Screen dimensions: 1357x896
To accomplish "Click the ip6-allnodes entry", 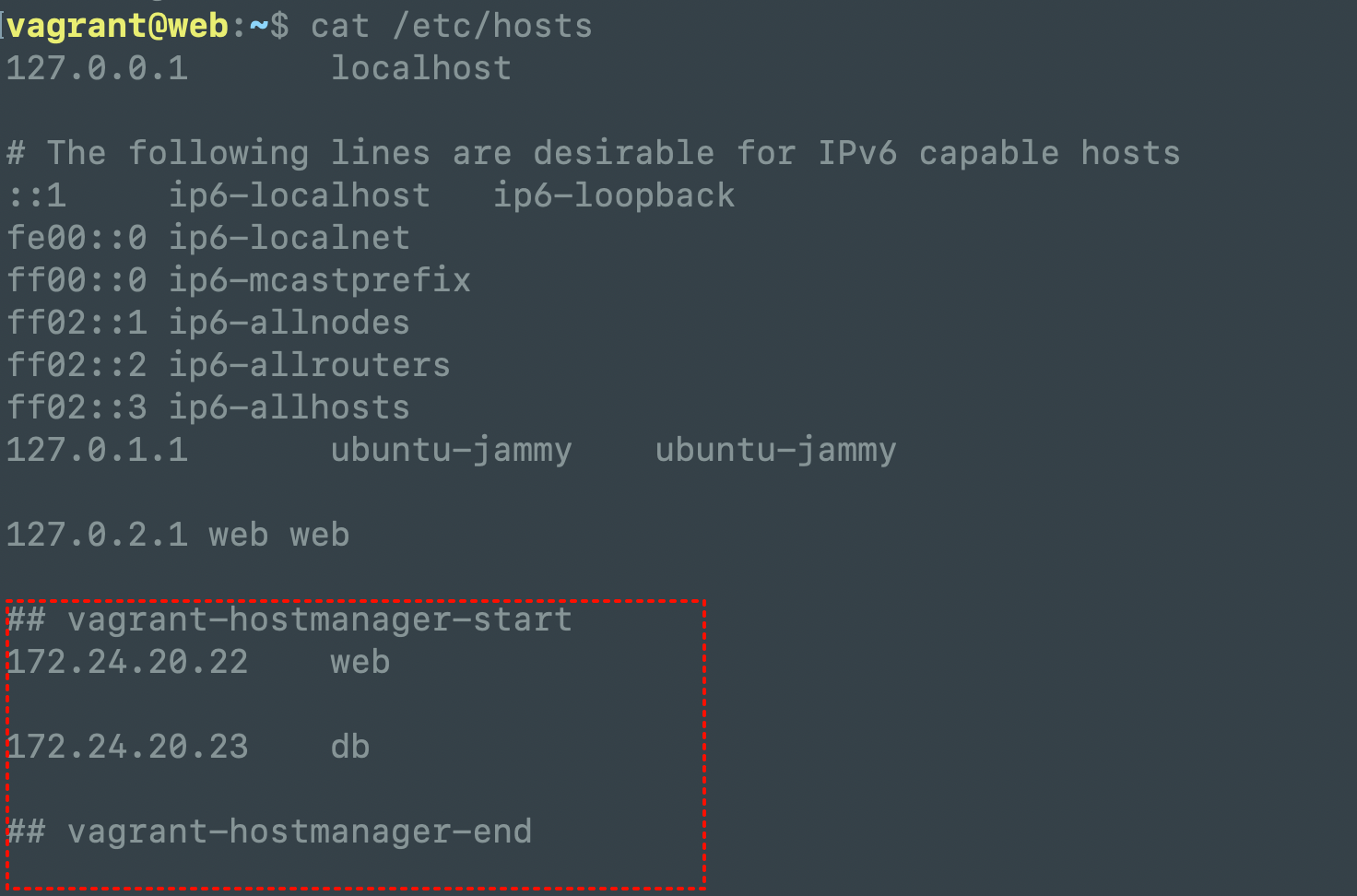I will (289, 323).
